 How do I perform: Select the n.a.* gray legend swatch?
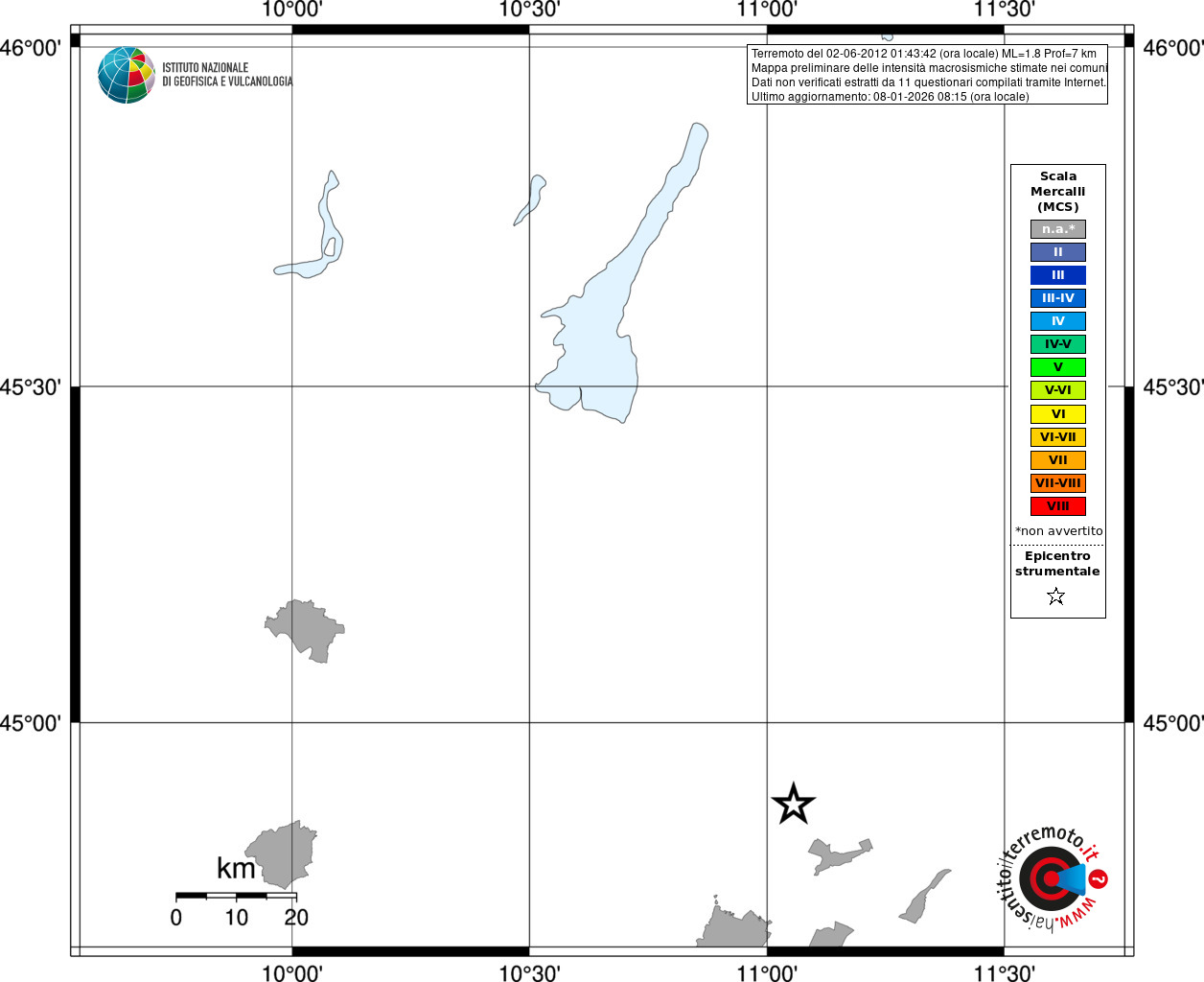click(x=1058, y=229)
